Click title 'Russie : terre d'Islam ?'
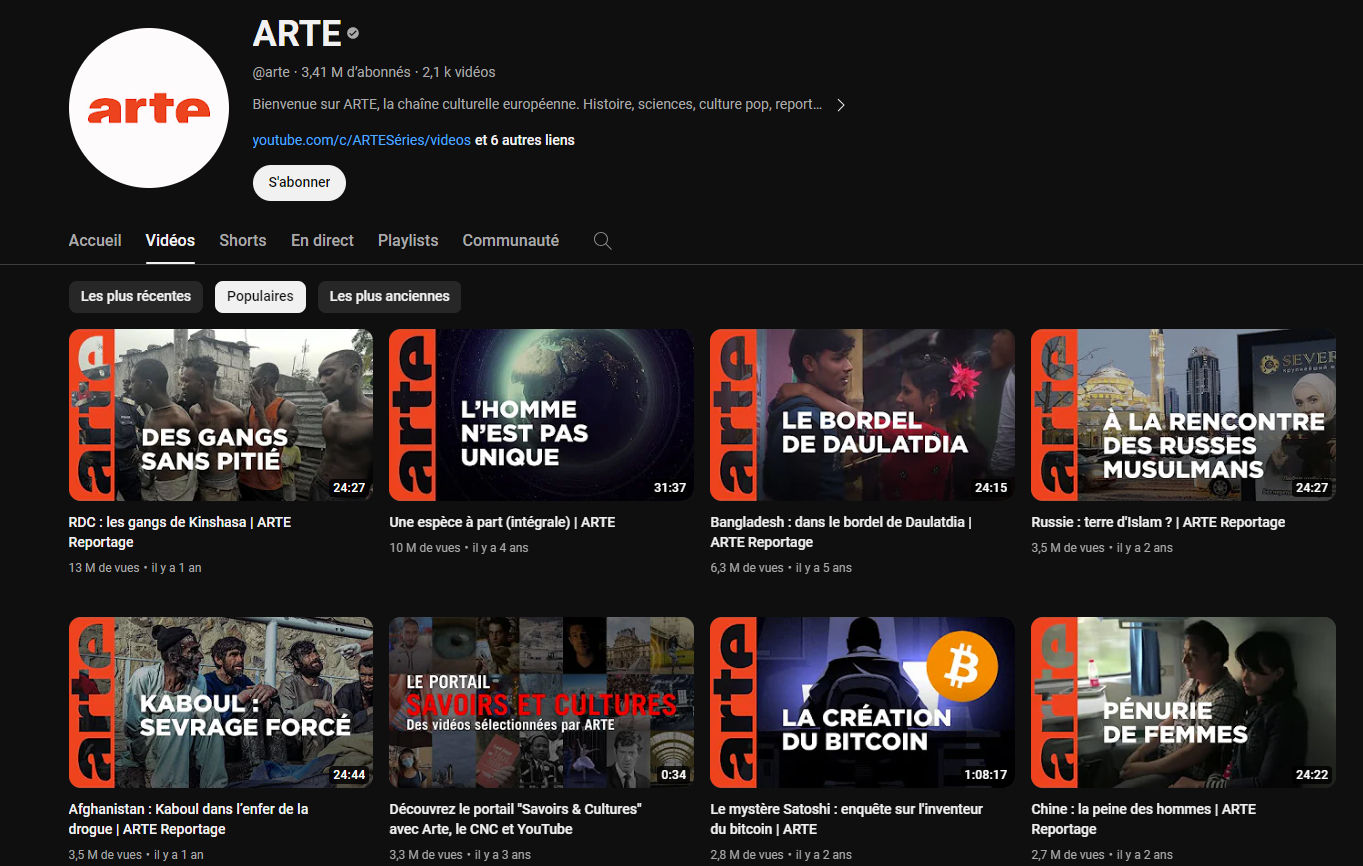 coord(1158,522)
